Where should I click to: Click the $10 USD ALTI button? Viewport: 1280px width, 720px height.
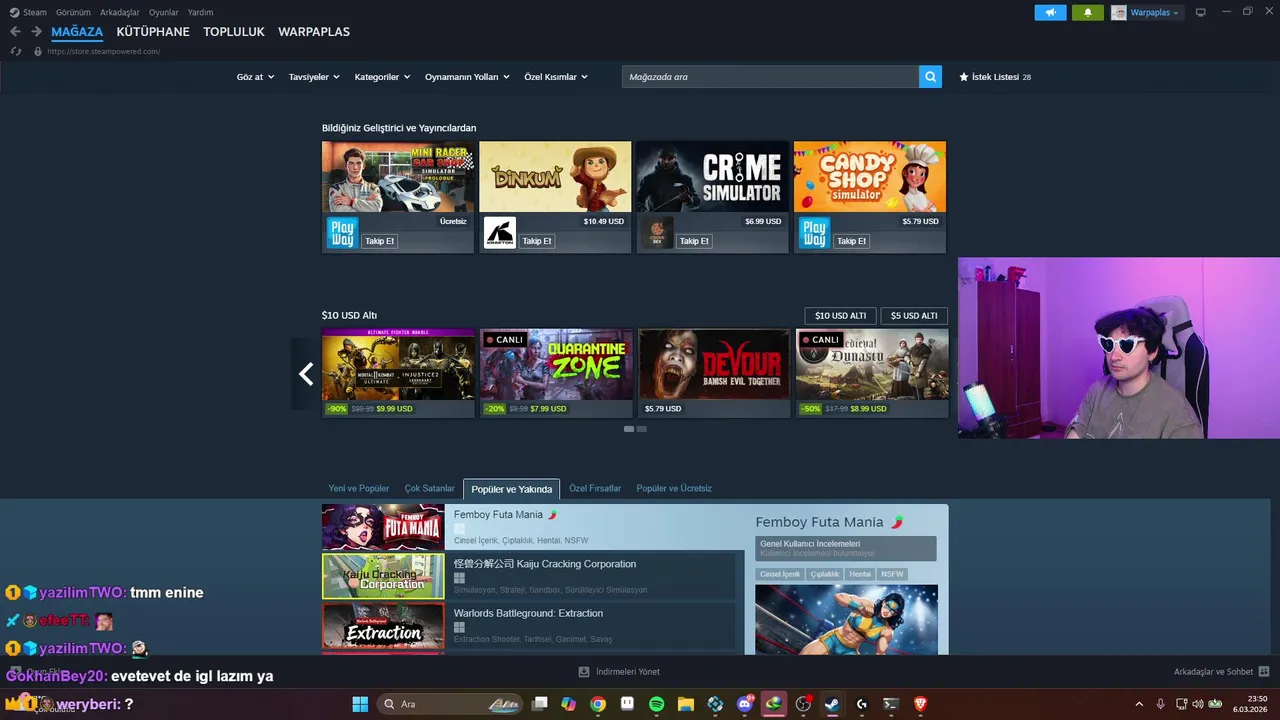pos(840,316)
